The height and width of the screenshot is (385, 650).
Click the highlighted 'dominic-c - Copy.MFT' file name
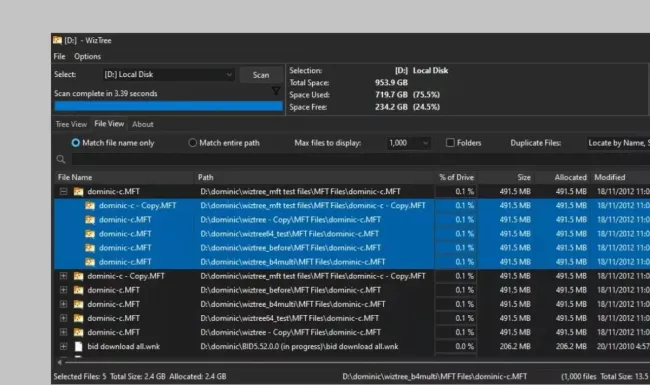tap(138, 206)
